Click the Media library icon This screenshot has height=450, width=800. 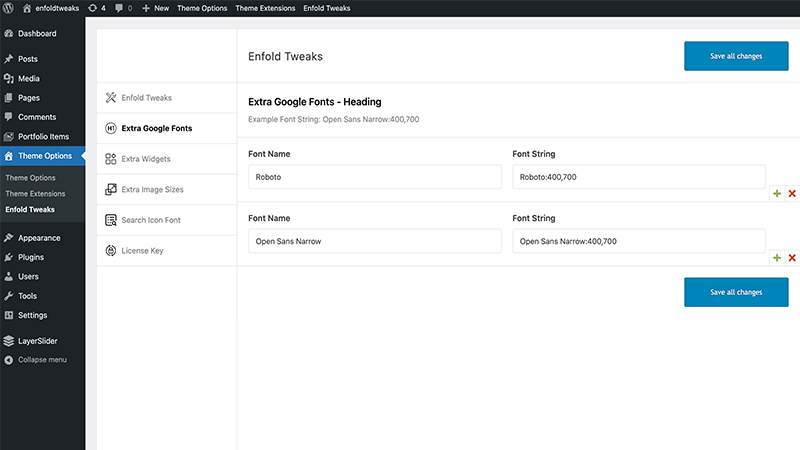[9, 79]
